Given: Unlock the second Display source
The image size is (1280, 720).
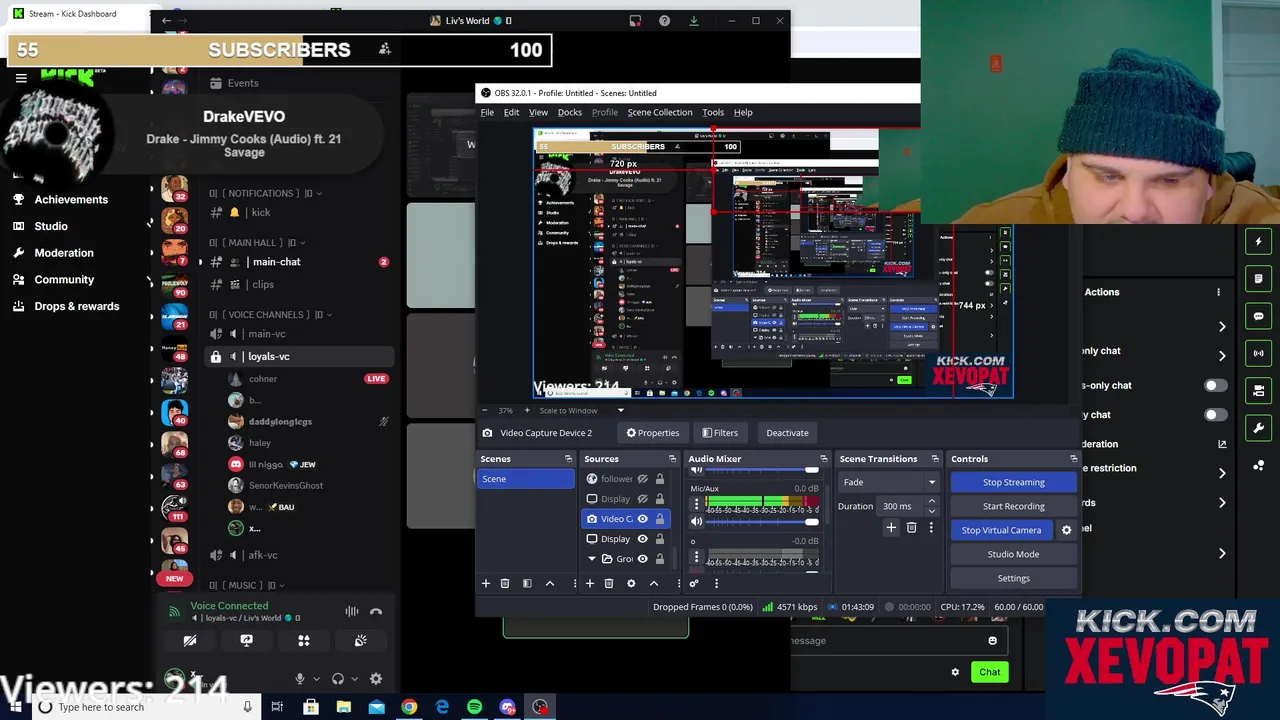Looking at the screenshot, I should point(659,539).
